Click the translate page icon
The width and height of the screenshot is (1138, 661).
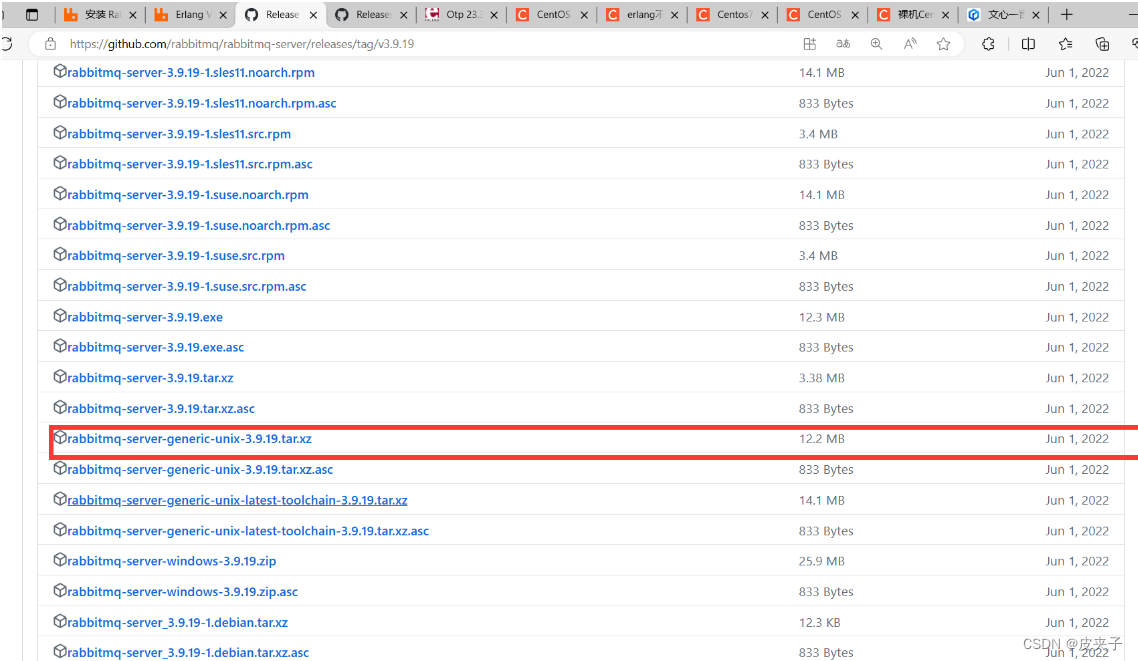click(x=843, y=44)
